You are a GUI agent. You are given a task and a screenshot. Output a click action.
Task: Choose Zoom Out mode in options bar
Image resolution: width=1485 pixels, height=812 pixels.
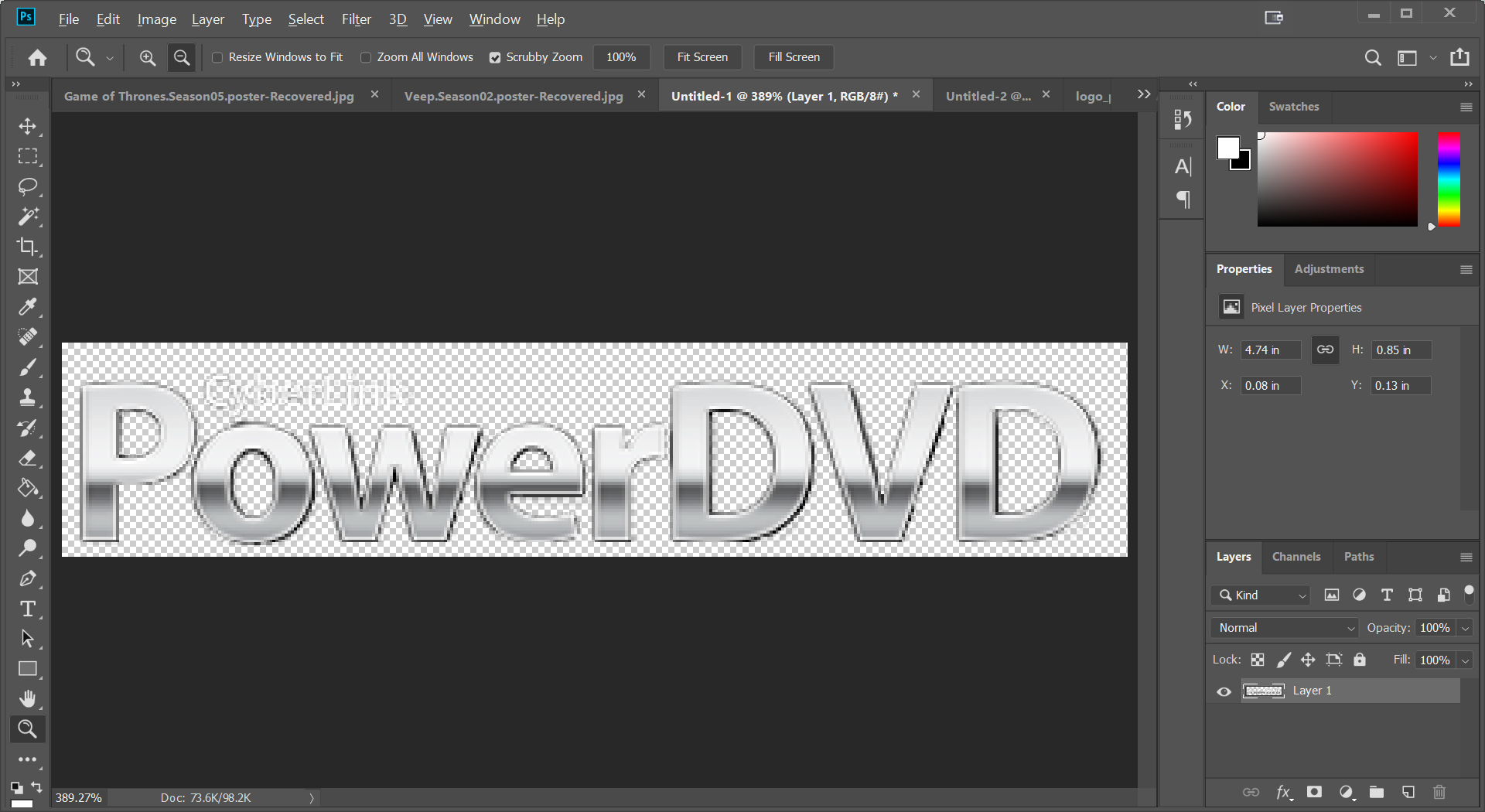[x=182, y=57]
